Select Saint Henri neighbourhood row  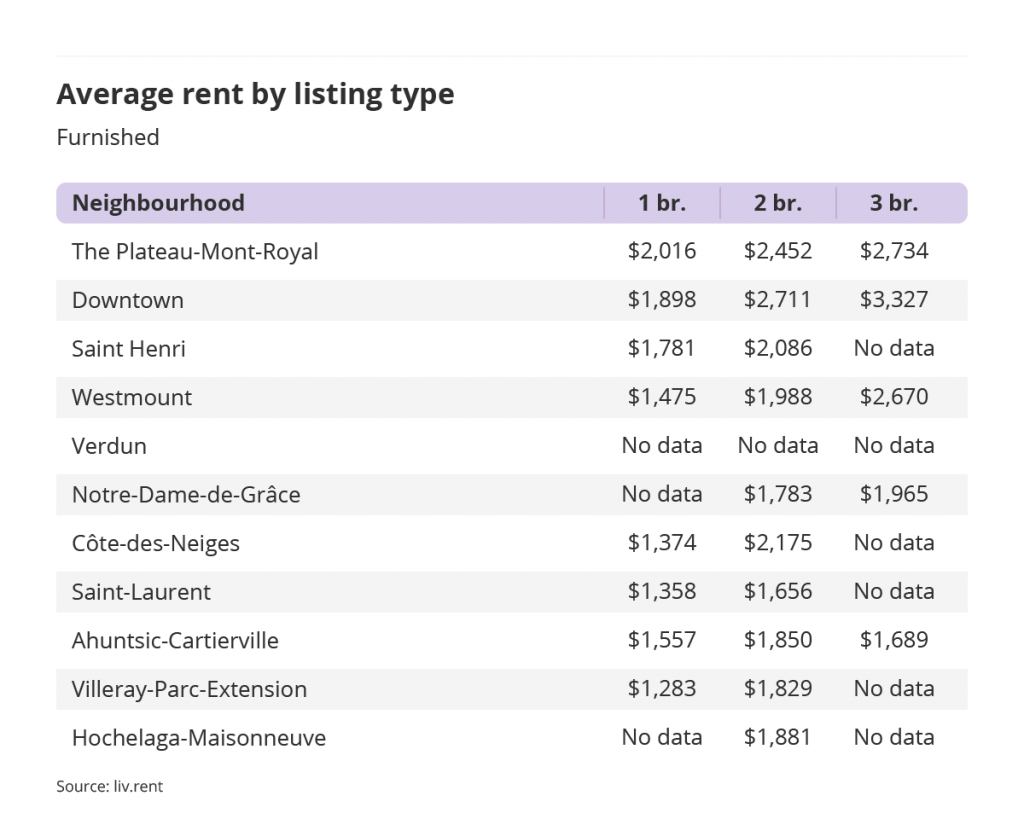(511, 349)
